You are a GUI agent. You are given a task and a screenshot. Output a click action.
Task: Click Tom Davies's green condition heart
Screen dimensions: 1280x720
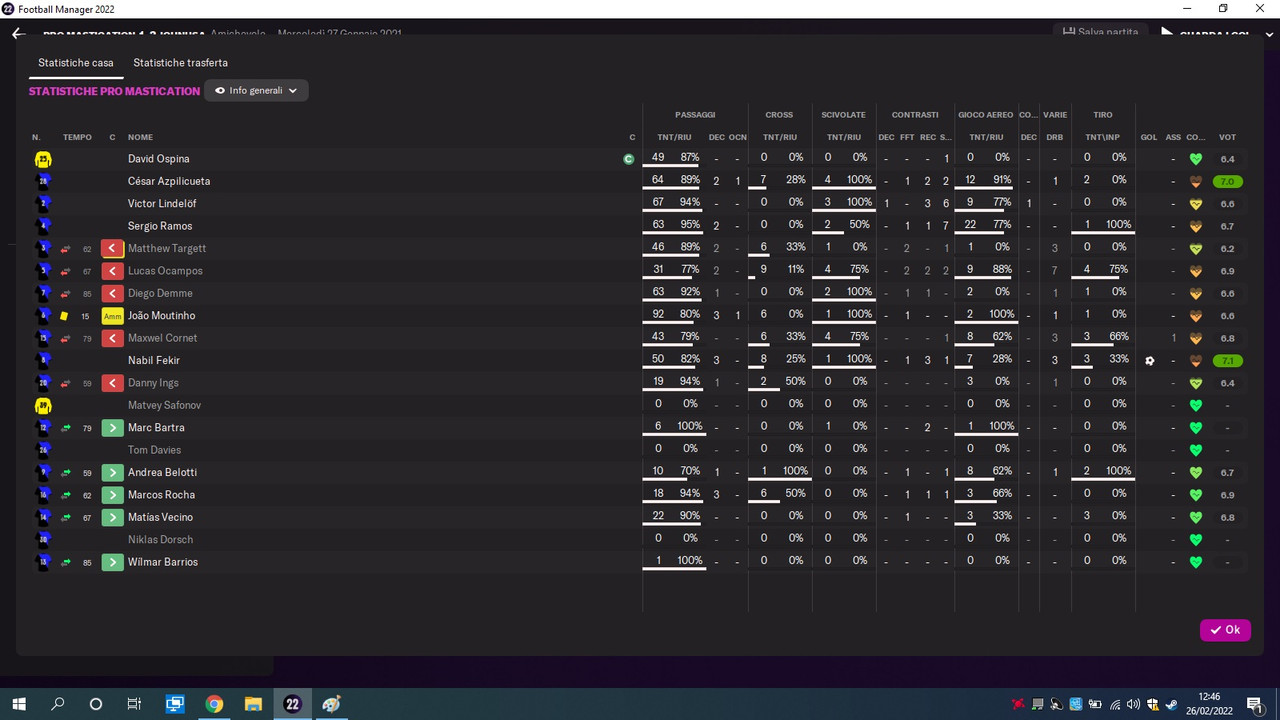click(x=1195, y=450)
